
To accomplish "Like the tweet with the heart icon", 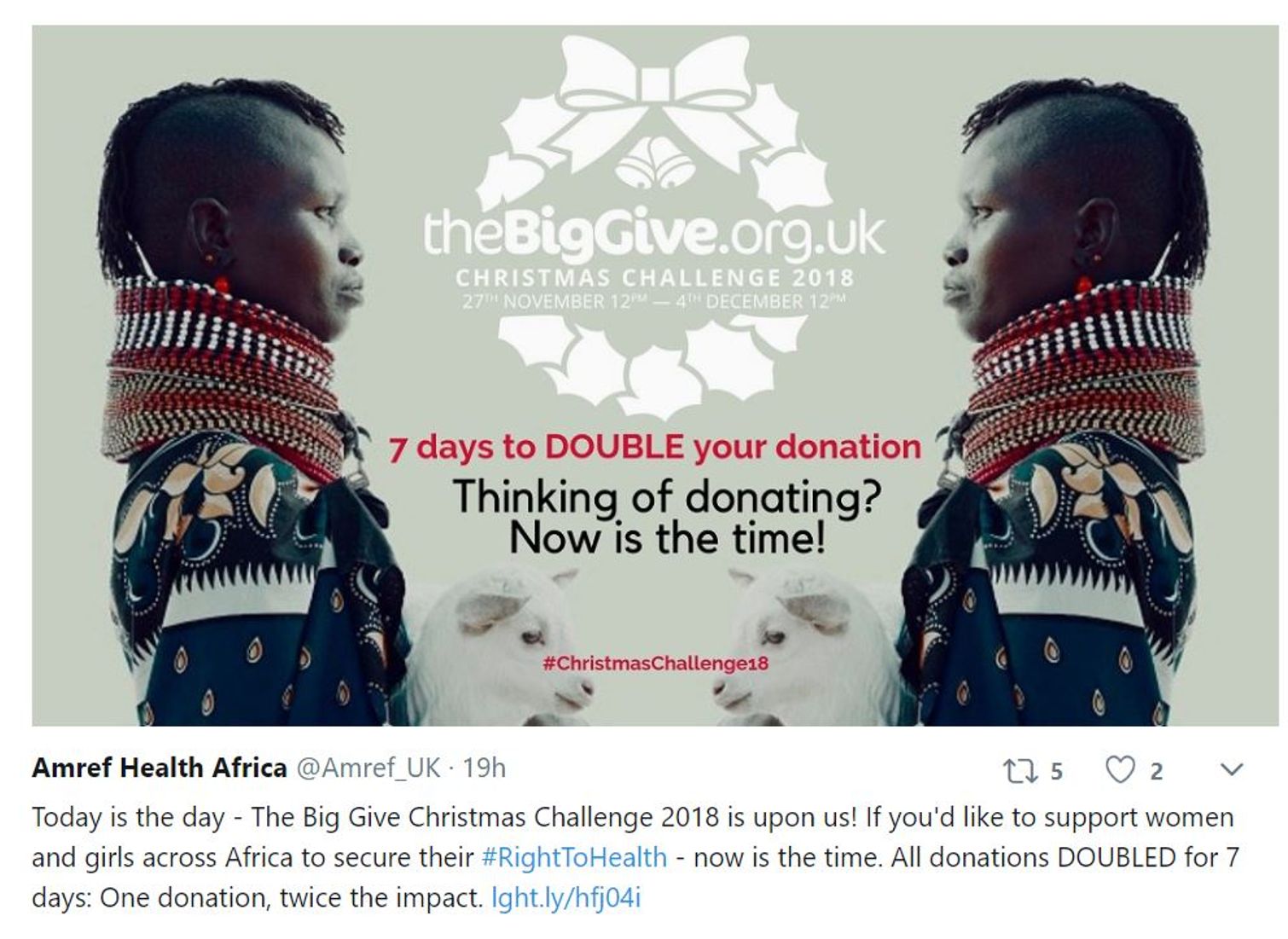I will [1120, 770].
